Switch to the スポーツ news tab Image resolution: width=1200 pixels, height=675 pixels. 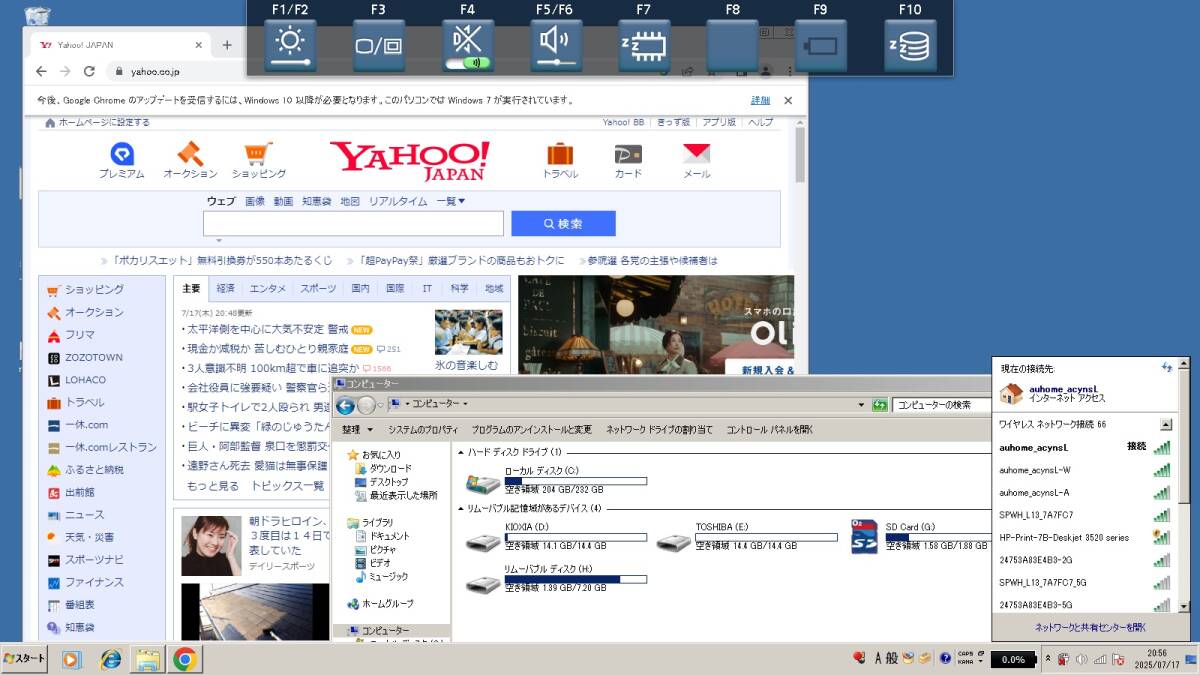point(318,288)
